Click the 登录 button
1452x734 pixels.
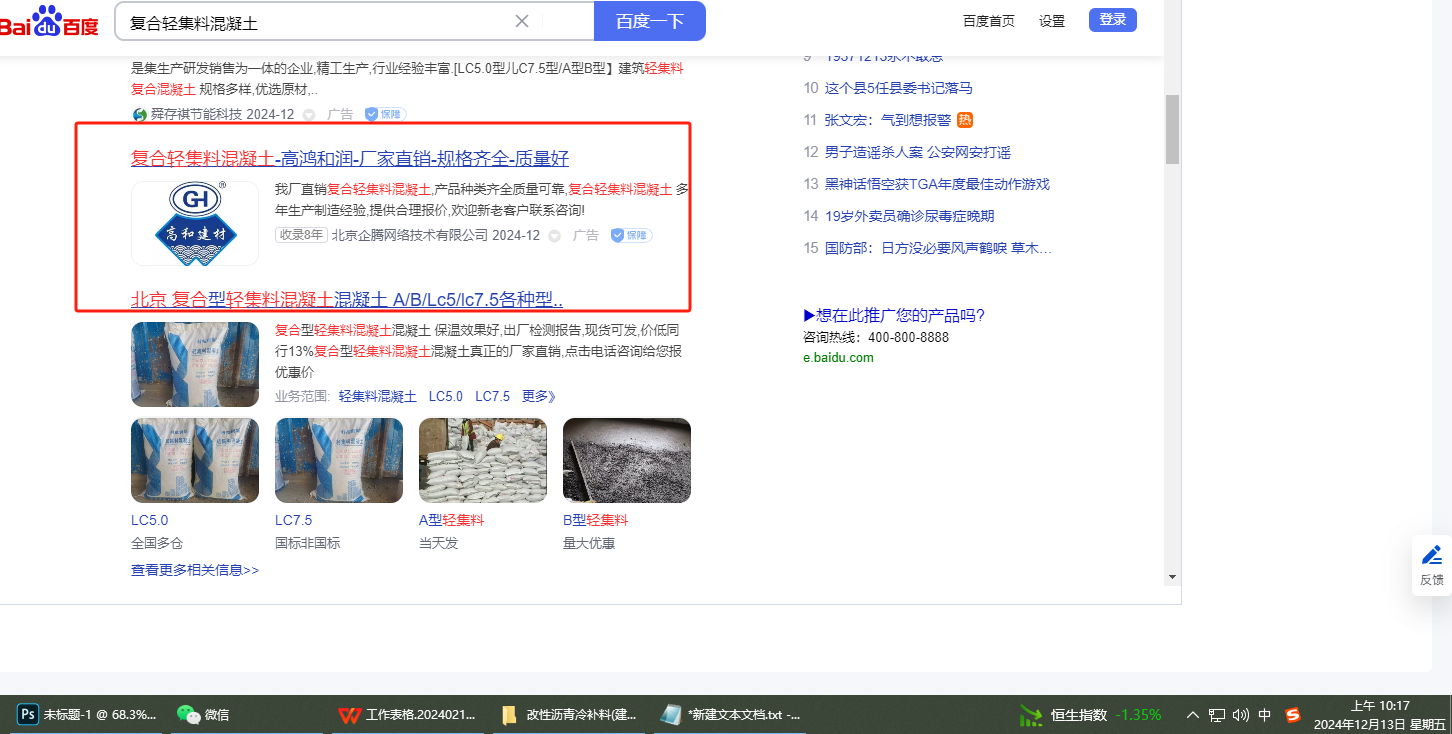tap(1113, 20)
